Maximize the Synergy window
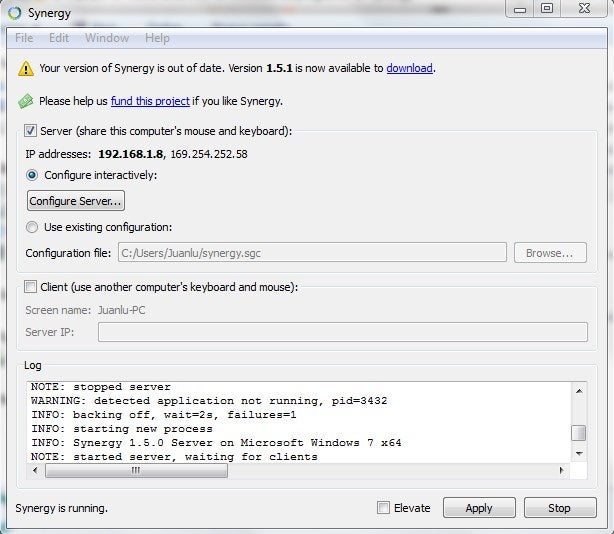This screenshot has width=614, height=534. pyautogui.click(x=547, y=9)
